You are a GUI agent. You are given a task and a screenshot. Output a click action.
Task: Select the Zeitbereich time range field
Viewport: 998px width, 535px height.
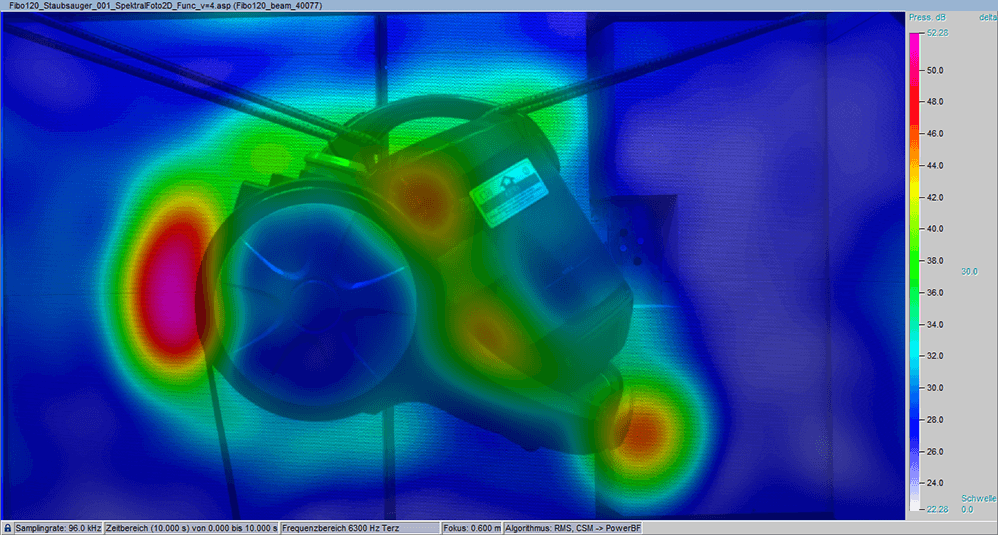coord(191,527)
